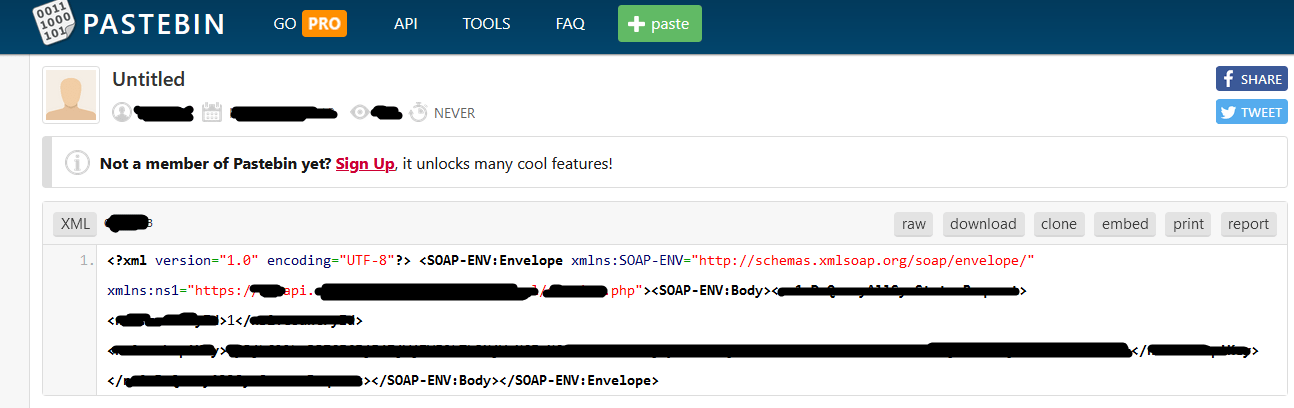Click the calendar date icon

tap(211, 113)
